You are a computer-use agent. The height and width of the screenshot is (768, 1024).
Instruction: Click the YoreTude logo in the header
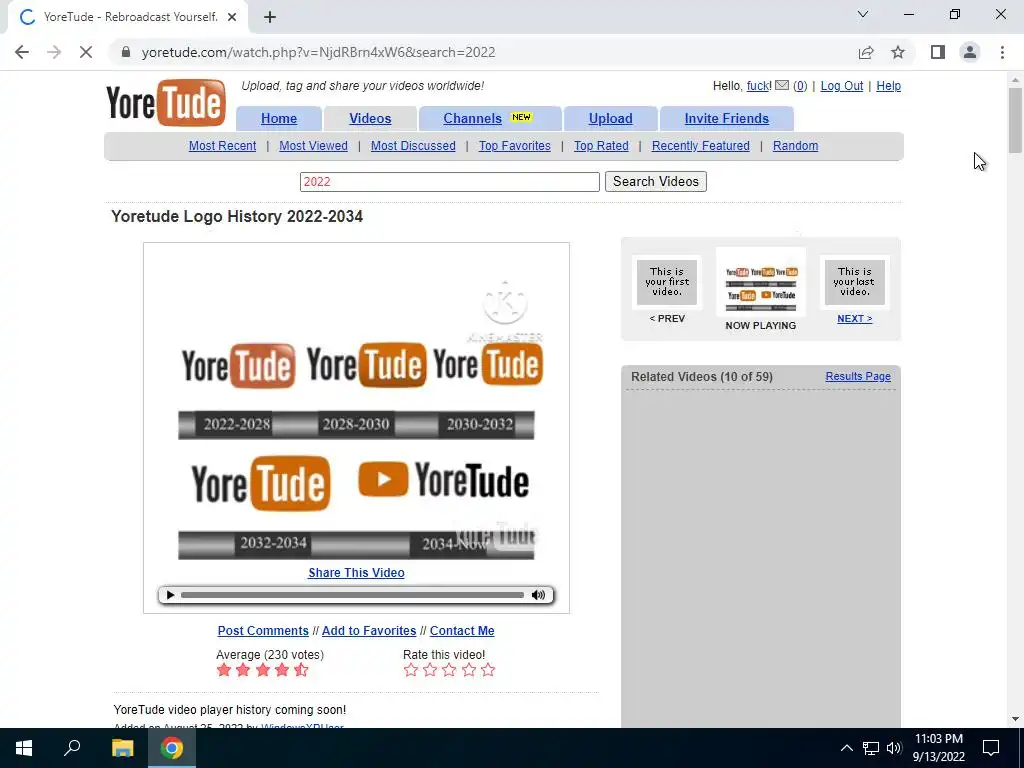tap(166, 103)
